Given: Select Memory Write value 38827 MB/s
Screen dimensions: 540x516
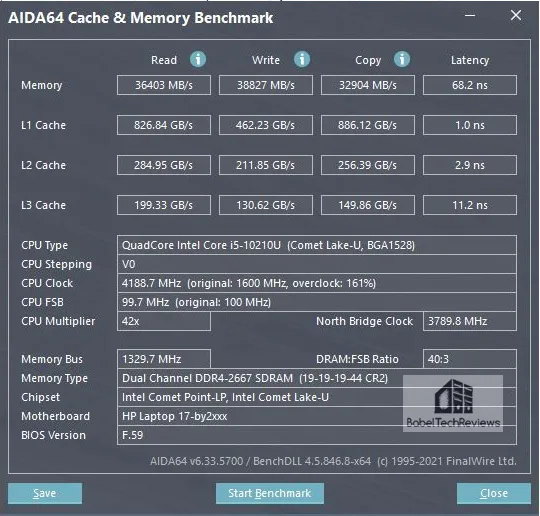Looking at the screenshot, I should (266, 85).
